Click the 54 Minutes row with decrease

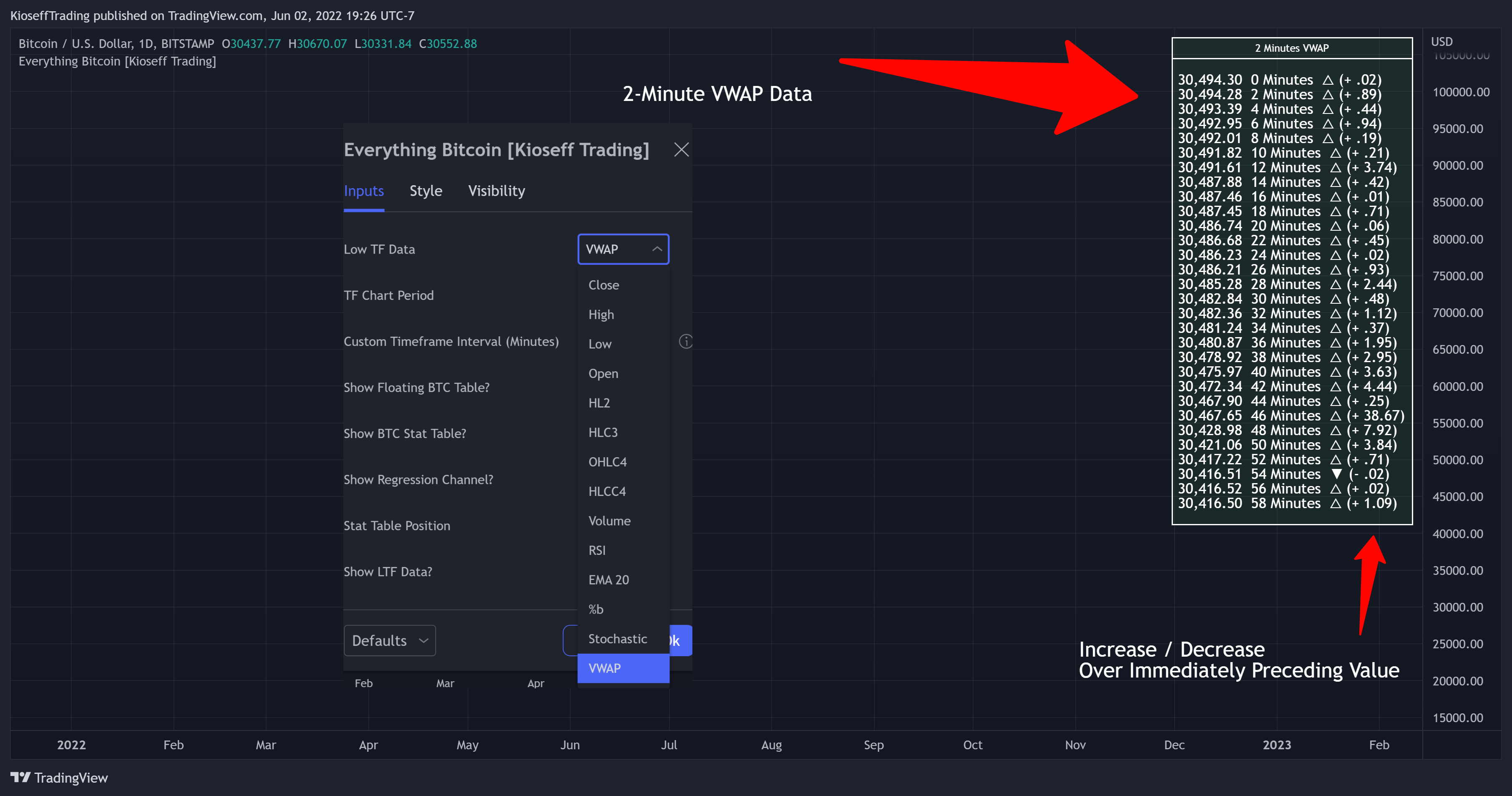click(1283, 474)
